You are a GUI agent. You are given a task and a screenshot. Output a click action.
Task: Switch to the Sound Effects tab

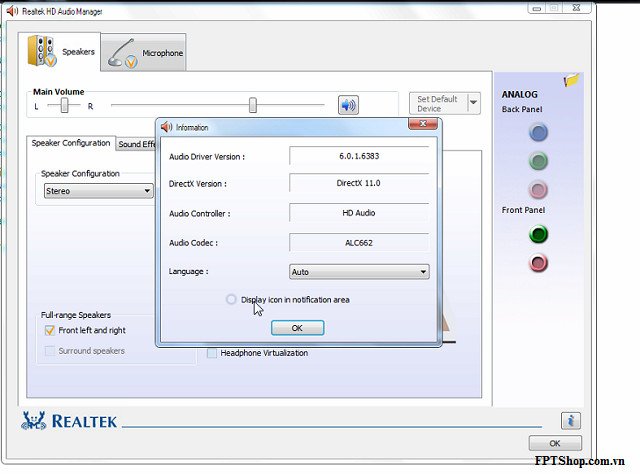click(x=137, y=144)
